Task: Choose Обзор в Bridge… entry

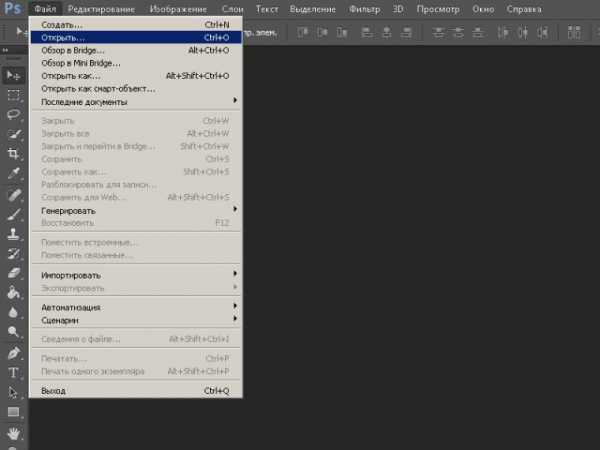Action: coord(136,50)
